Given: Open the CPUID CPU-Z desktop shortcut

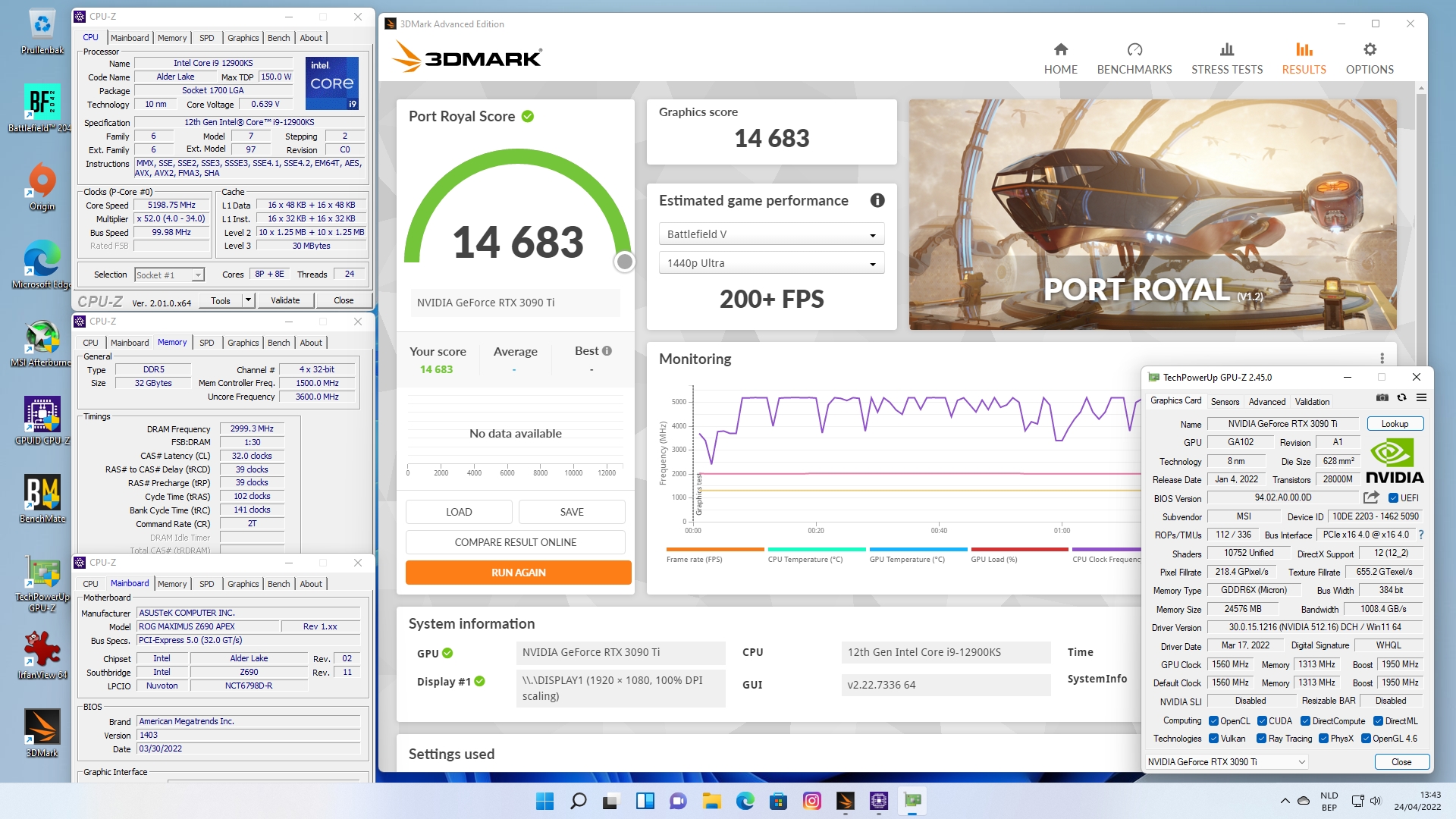Looking at the screenshot, I should pyautogui.click(x=42, y=421).
